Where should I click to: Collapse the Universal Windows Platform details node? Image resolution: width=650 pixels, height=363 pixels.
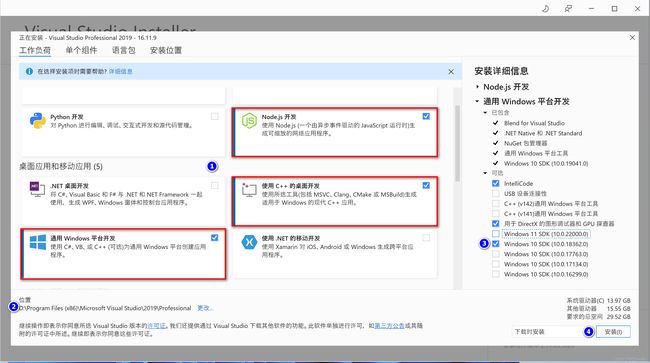pos(477,101)
